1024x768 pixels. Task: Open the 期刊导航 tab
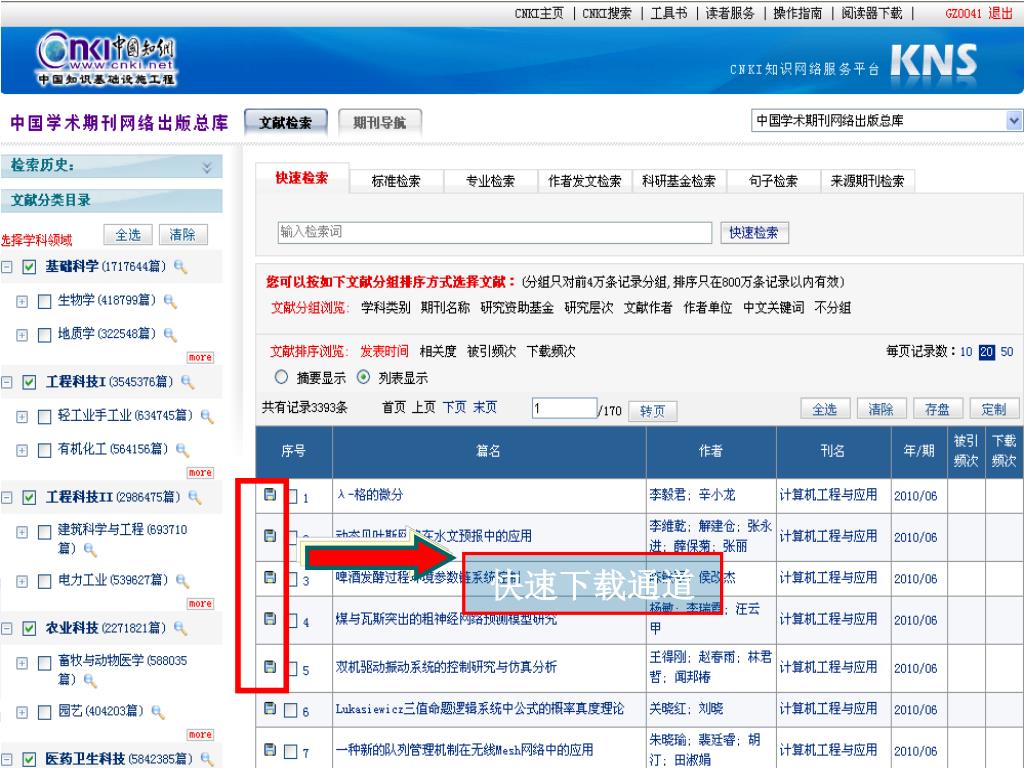[379, 123]
